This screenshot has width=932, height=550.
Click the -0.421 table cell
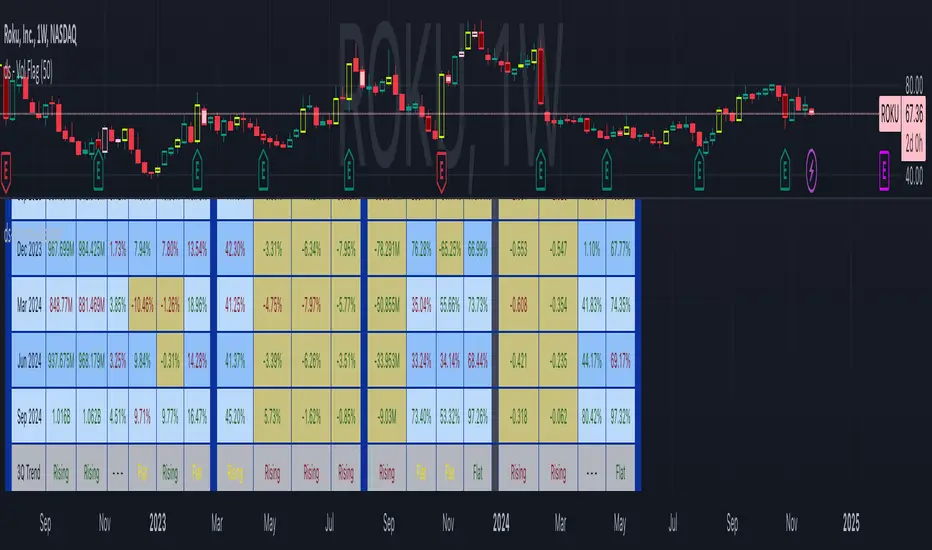[518, 360]
